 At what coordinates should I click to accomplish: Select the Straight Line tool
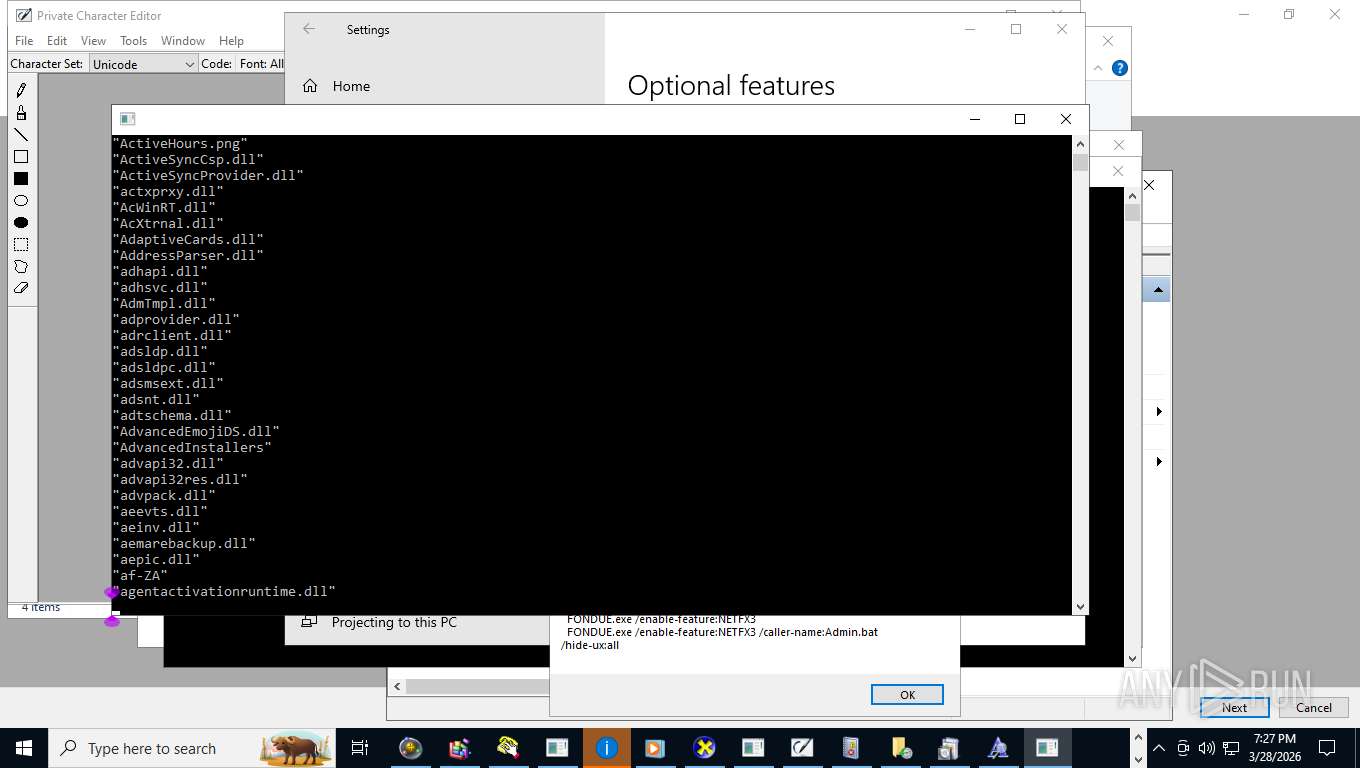tap(21, 135)
